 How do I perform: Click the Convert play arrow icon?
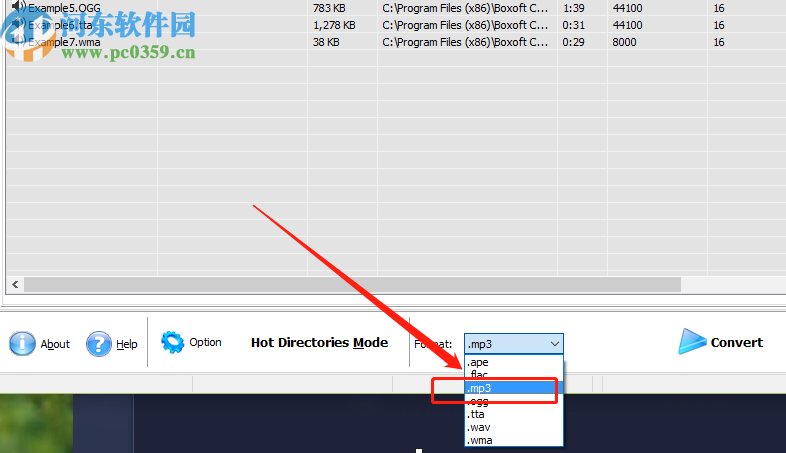pos(692,342)
